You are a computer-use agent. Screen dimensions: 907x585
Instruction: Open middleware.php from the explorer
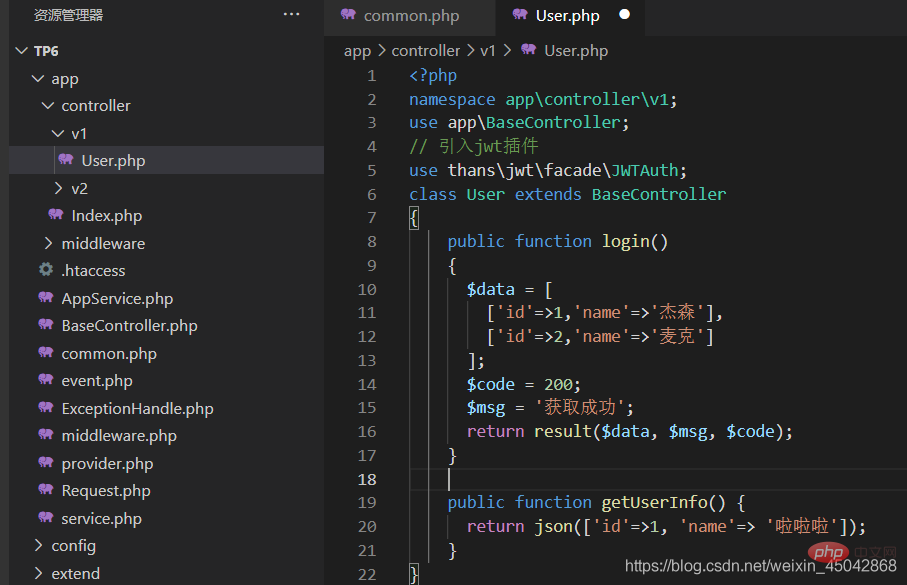click(119, 436)
